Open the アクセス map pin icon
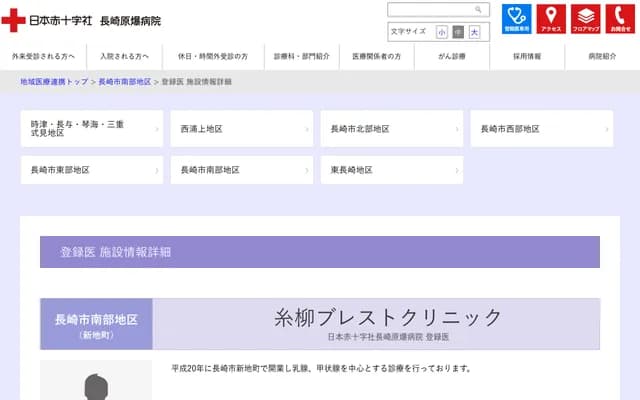Screen dimensions: 640x400 pyautogui.click(x=550, y=17)
